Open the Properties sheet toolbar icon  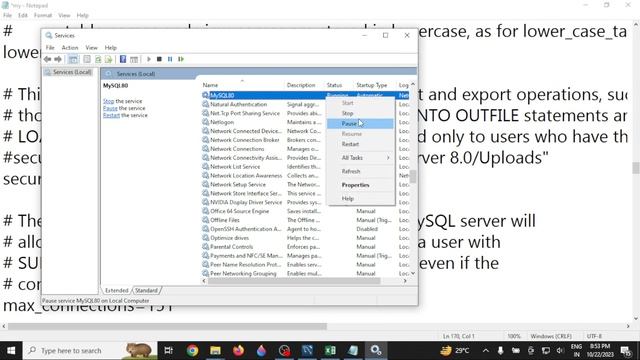87,59
